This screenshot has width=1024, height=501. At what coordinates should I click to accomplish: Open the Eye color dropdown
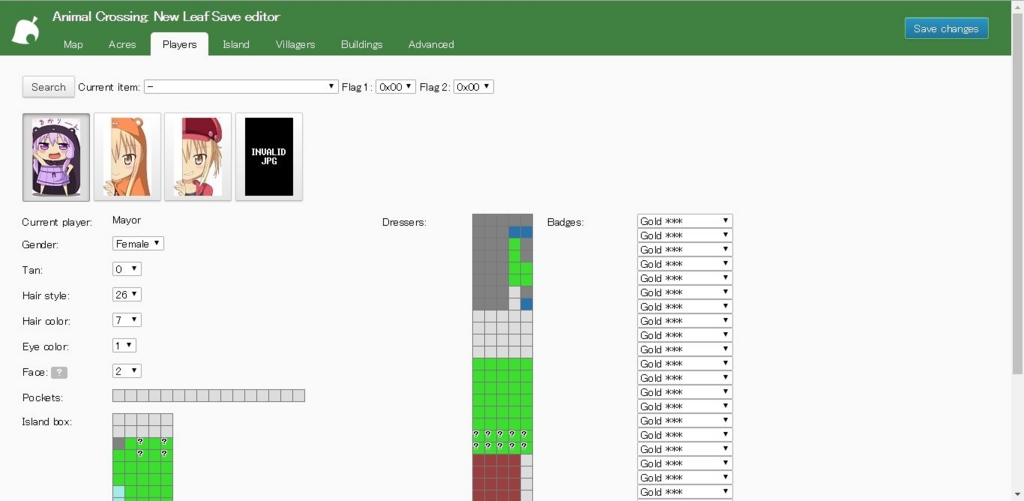[x=124, y=346]
